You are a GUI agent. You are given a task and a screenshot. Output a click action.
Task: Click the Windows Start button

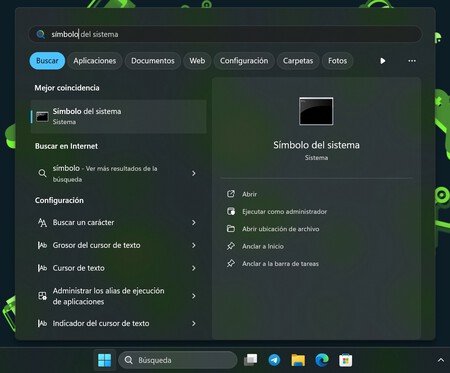click(x=104, y=360)
